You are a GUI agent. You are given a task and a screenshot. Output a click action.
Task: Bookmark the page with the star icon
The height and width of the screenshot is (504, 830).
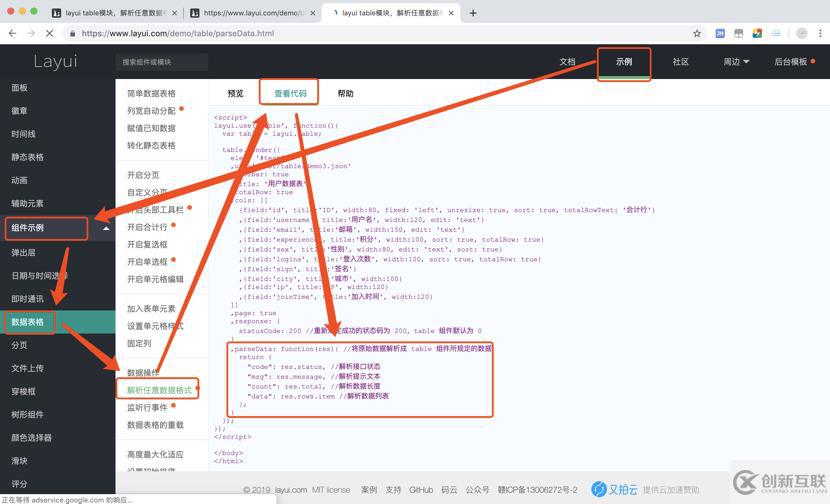697,33
